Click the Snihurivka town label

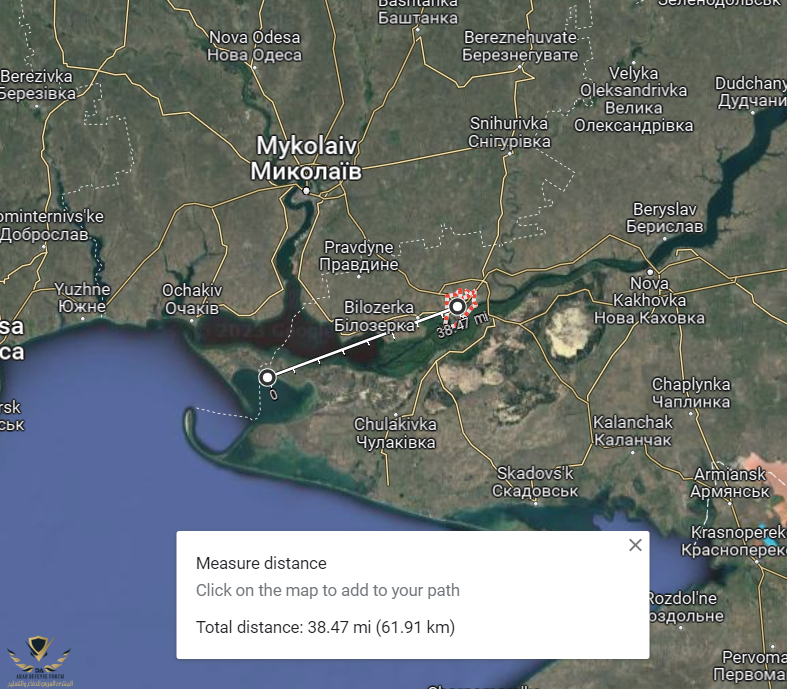click(x=510, y=132)
